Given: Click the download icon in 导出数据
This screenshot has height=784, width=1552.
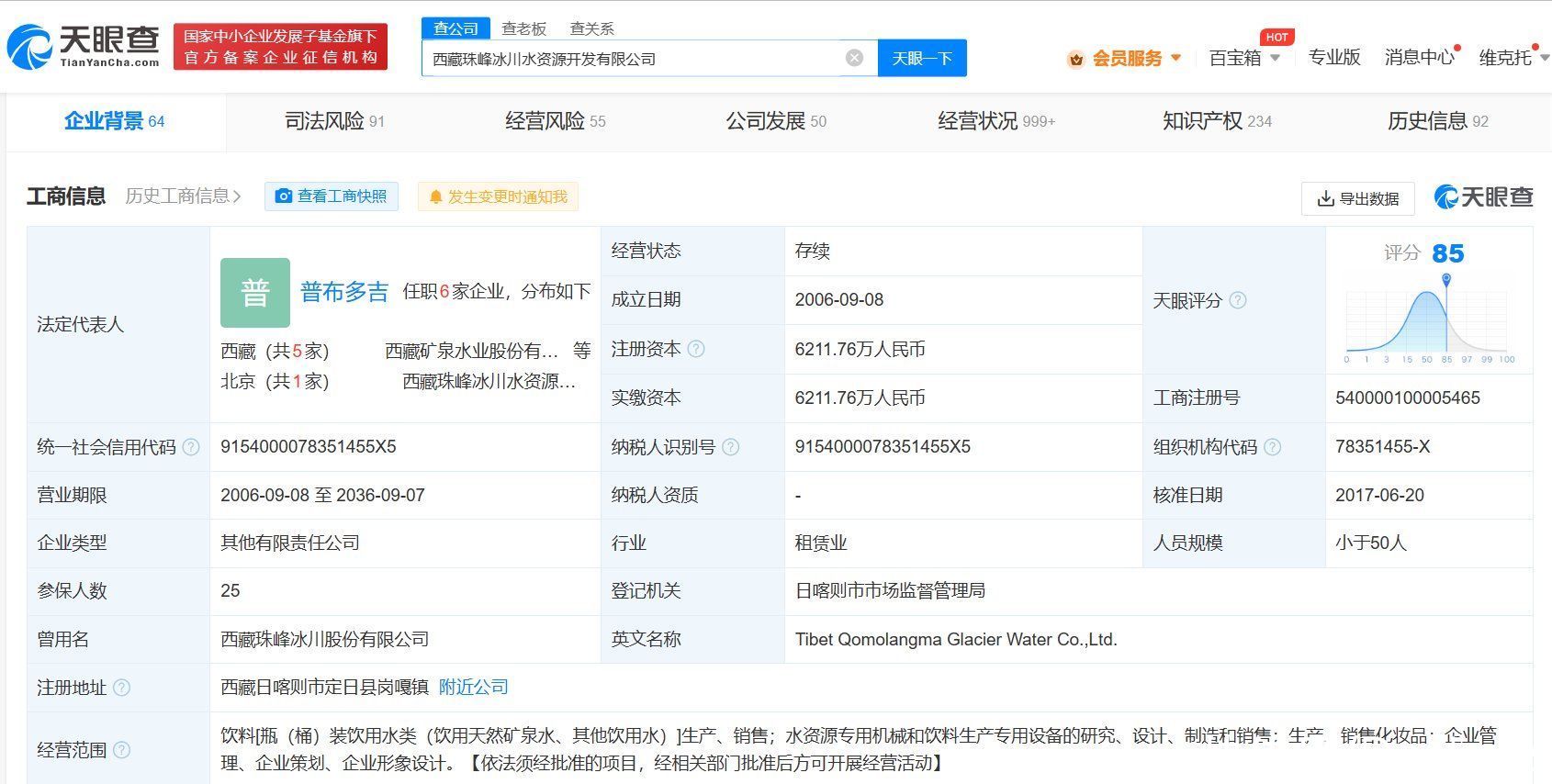Looking at the screenshot, I should [1325, 198].
